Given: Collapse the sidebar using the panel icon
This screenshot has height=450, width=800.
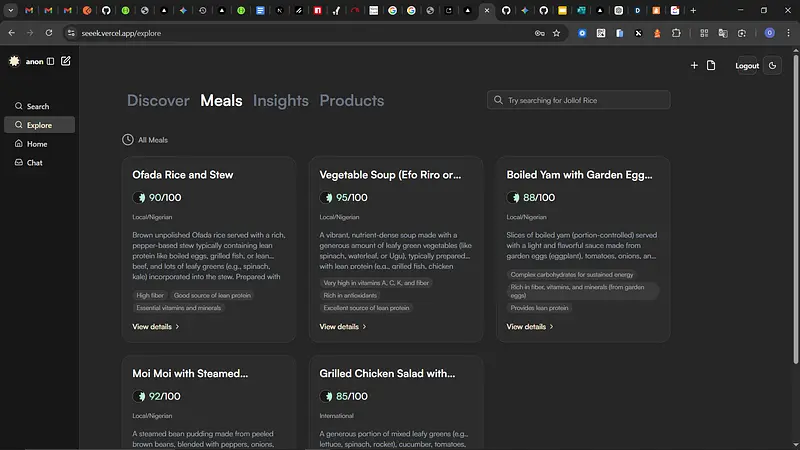Looking at the screenshot, I should (x=51, y=61).
